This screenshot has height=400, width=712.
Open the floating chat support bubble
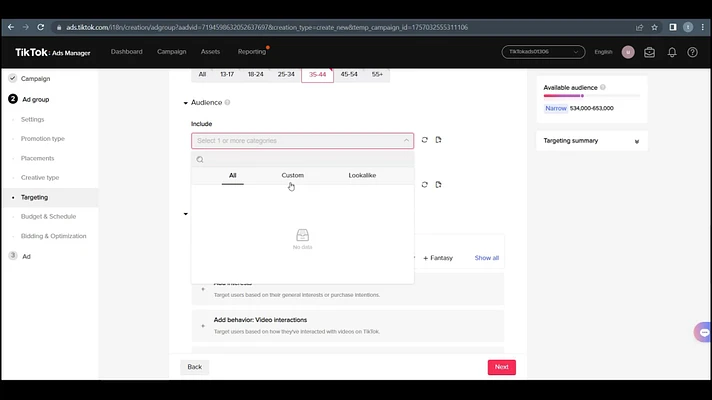pyautogui.click(x=703, y=332)
